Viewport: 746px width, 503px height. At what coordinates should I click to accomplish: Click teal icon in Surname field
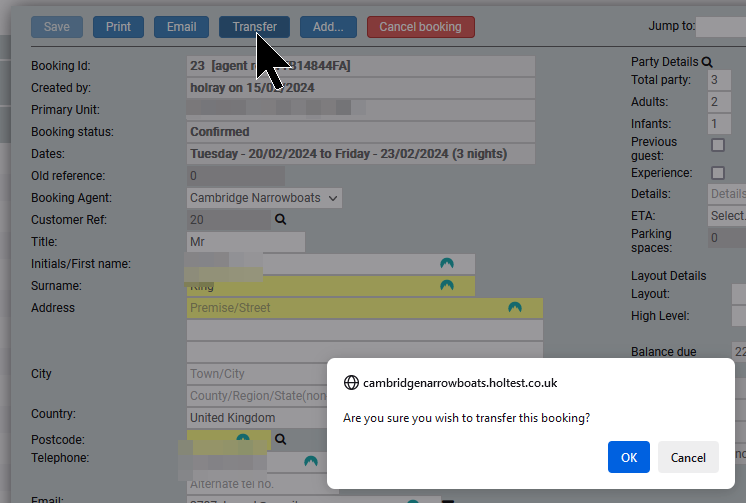447,286
